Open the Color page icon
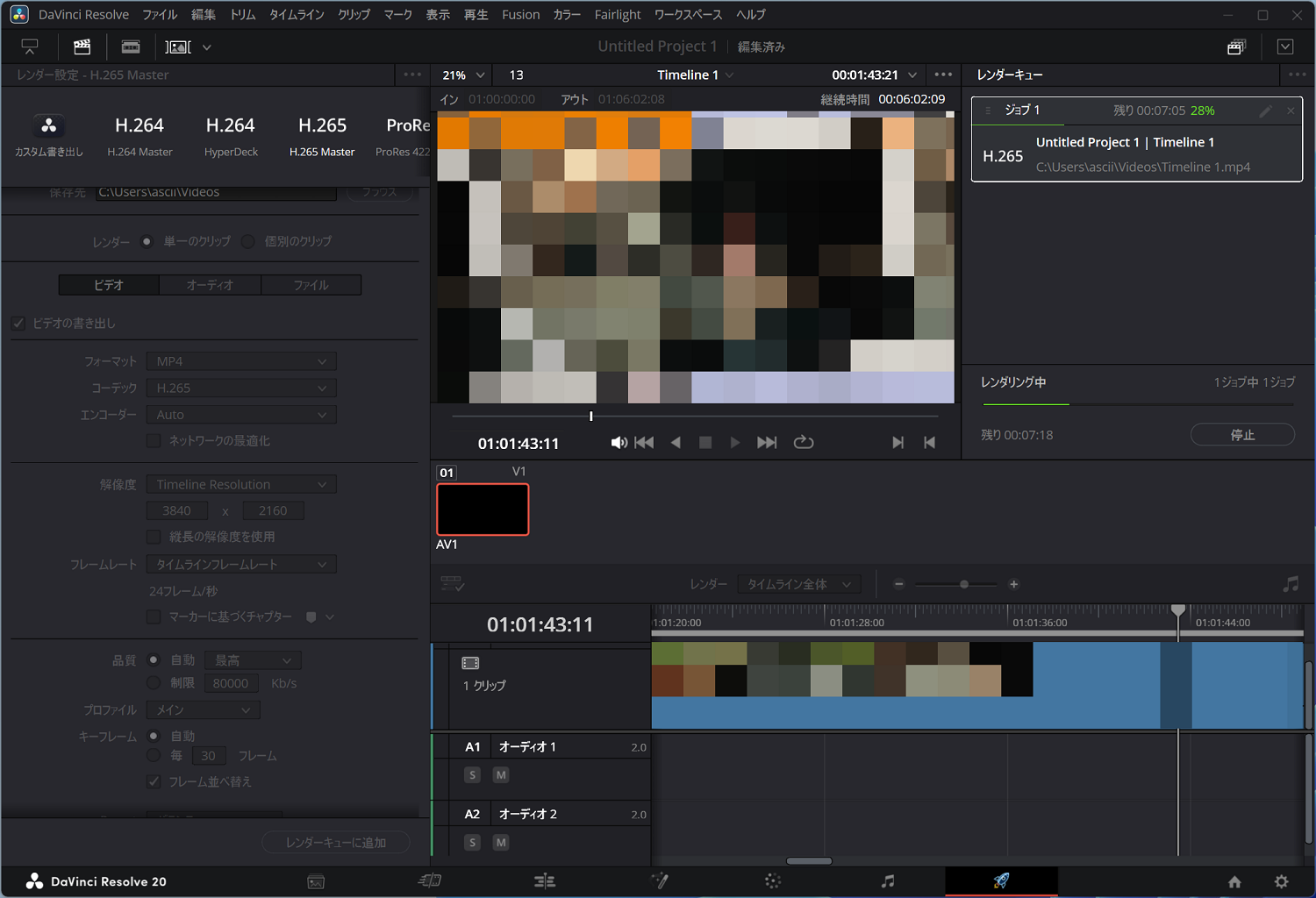The width and height of the screenshot is (1316, 898). click(773, 881)
